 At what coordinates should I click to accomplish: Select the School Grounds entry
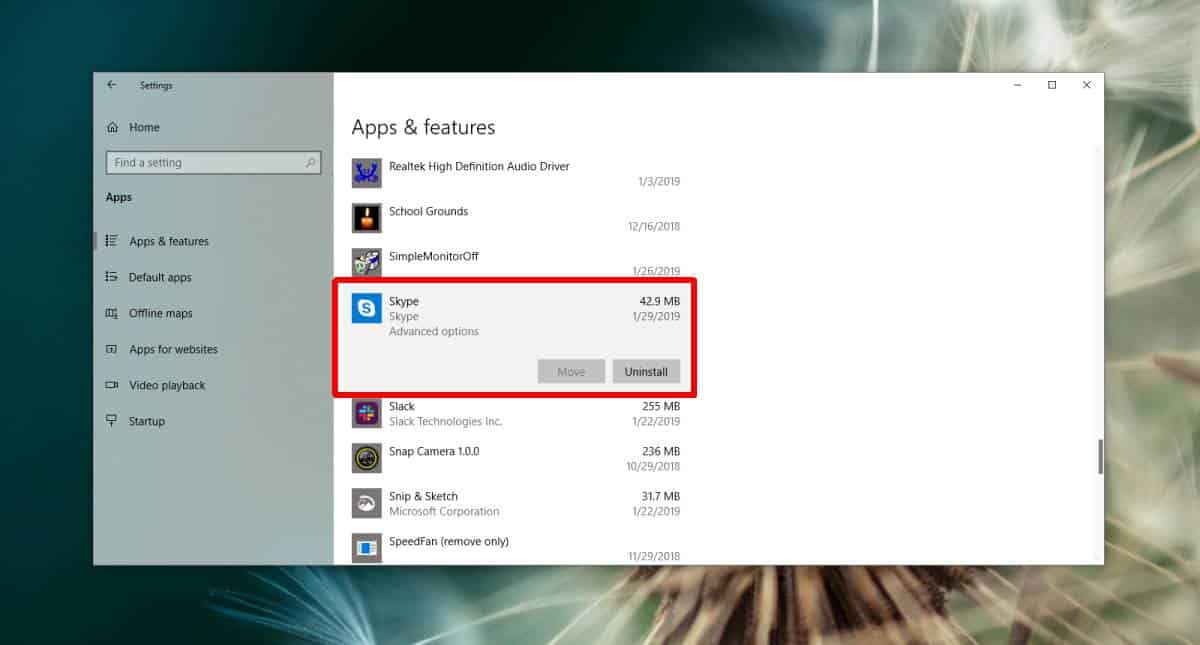[x=517, y=218]
